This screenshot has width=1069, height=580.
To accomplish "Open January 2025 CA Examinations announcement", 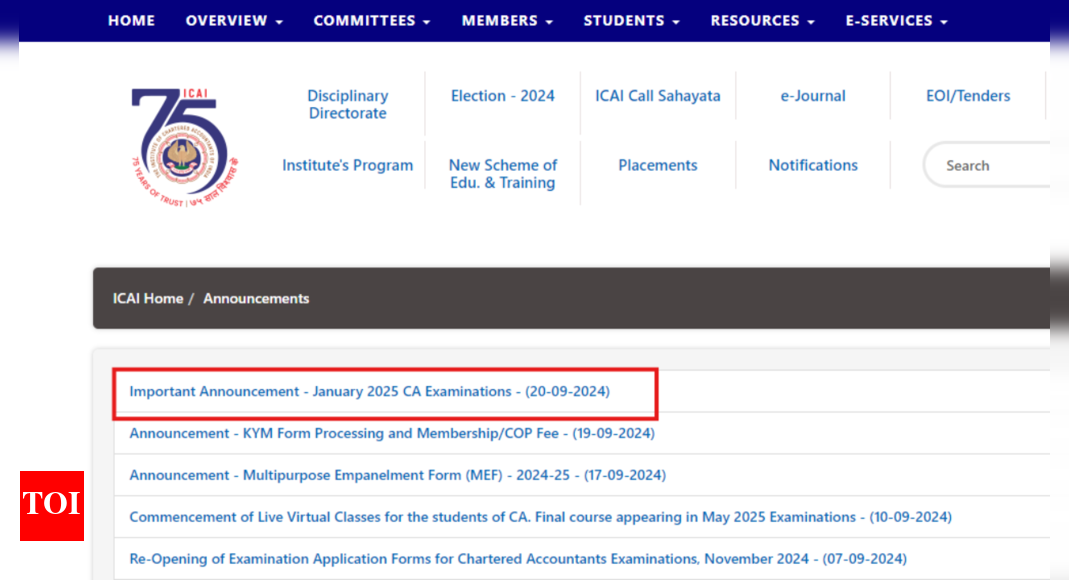I will point(370,391).
